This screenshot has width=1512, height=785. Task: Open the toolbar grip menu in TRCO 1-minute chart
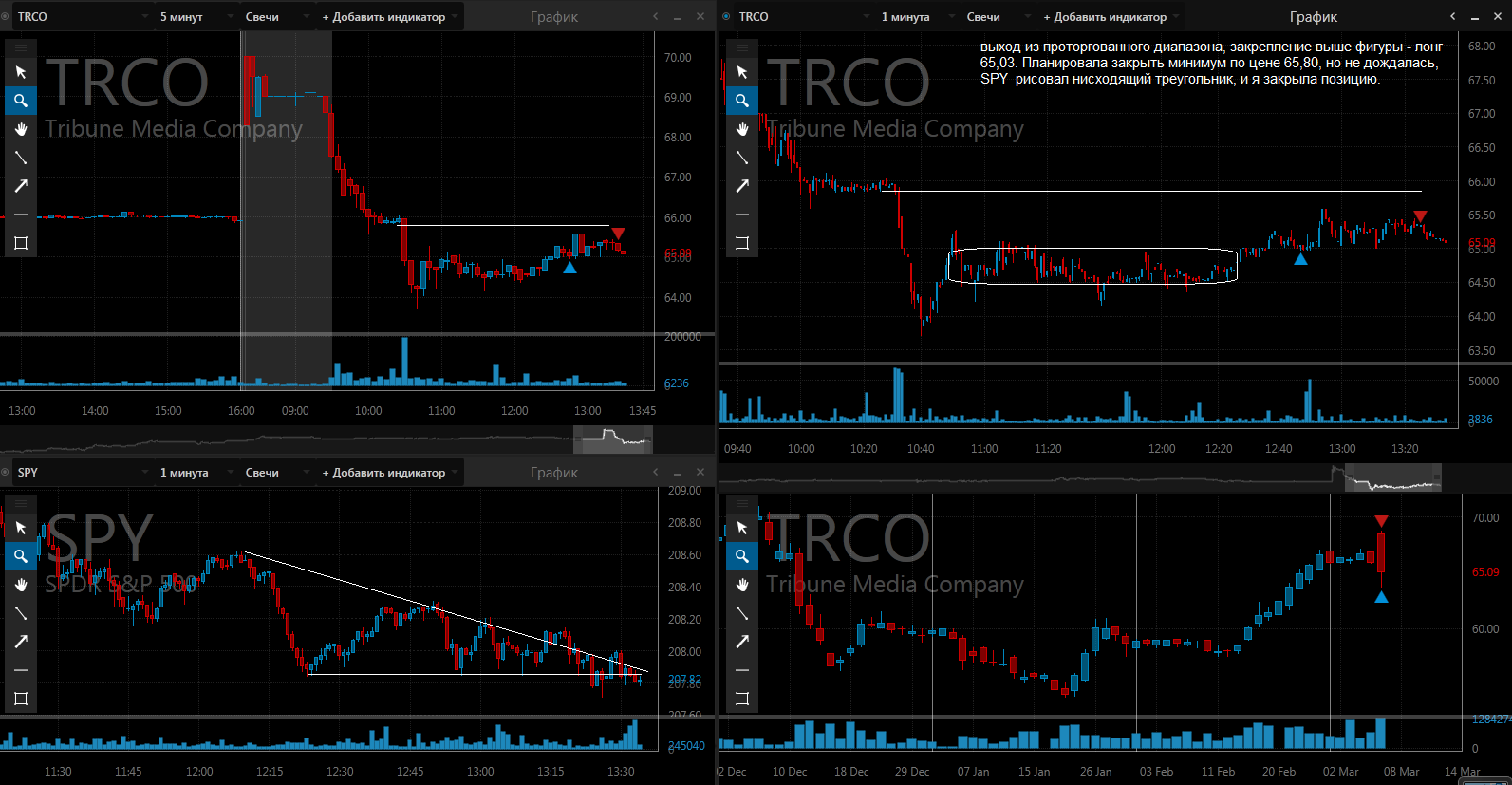[x=742, y=47]
